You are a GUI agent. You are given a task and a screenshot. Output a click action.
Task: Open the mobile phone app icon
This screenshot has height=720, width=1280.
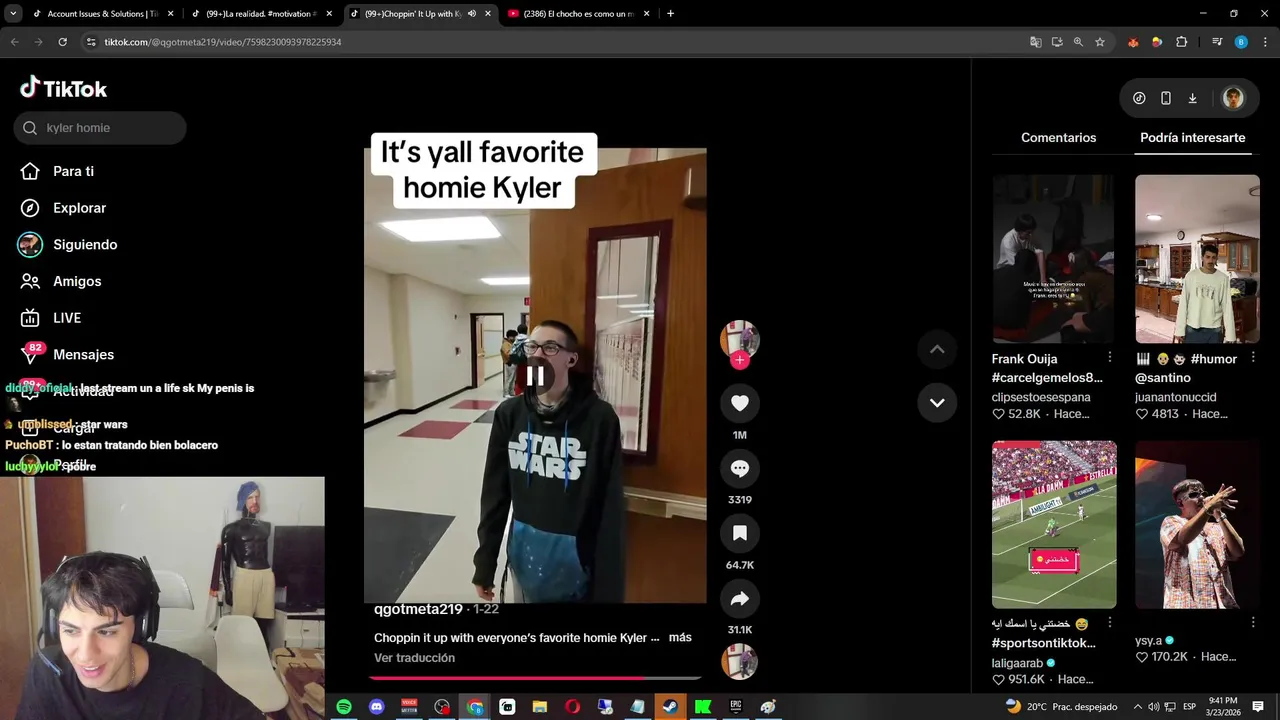(1166, 98)
